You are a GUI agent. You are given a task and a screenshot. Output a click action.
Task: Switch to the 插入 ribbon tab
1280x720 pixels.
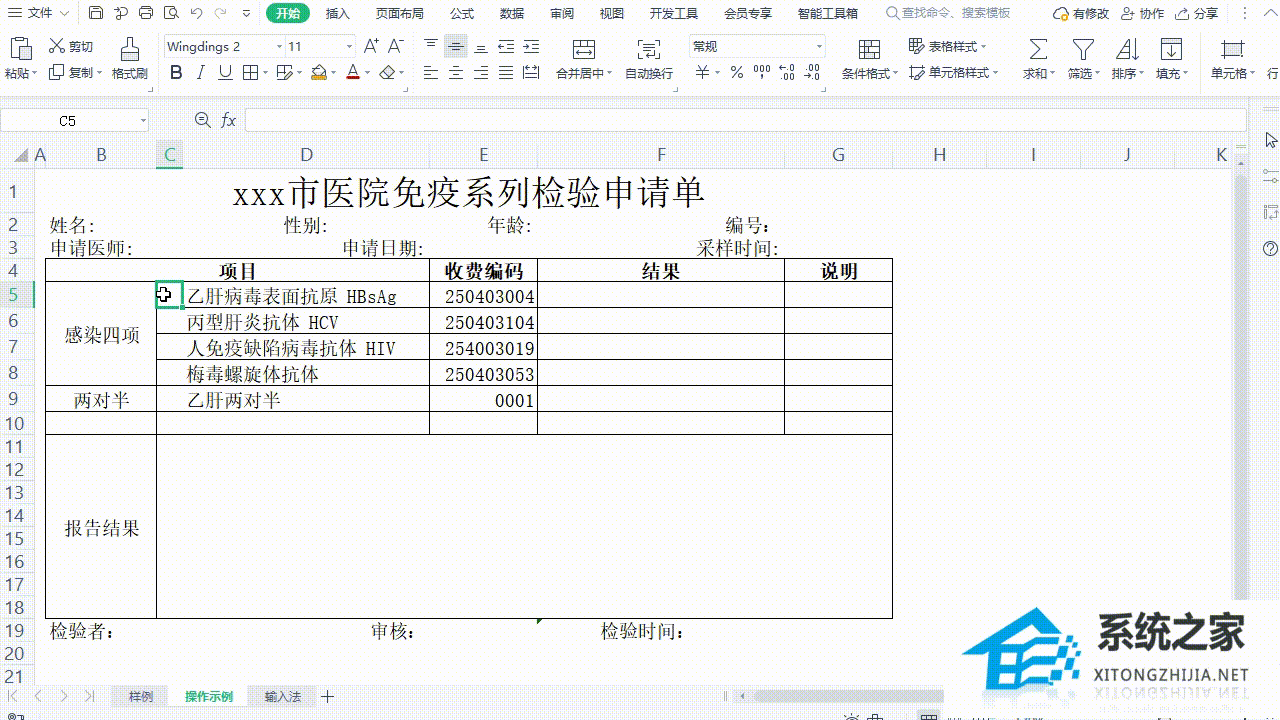click(x=337, y=13)
